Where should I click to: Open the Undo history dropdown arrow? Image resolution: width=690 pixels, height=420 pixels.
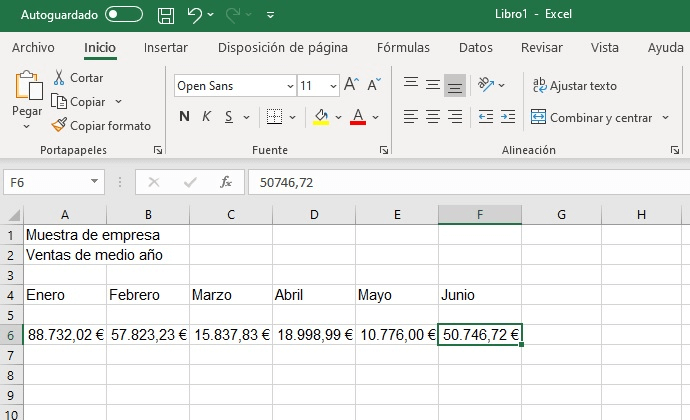point(211,15)
